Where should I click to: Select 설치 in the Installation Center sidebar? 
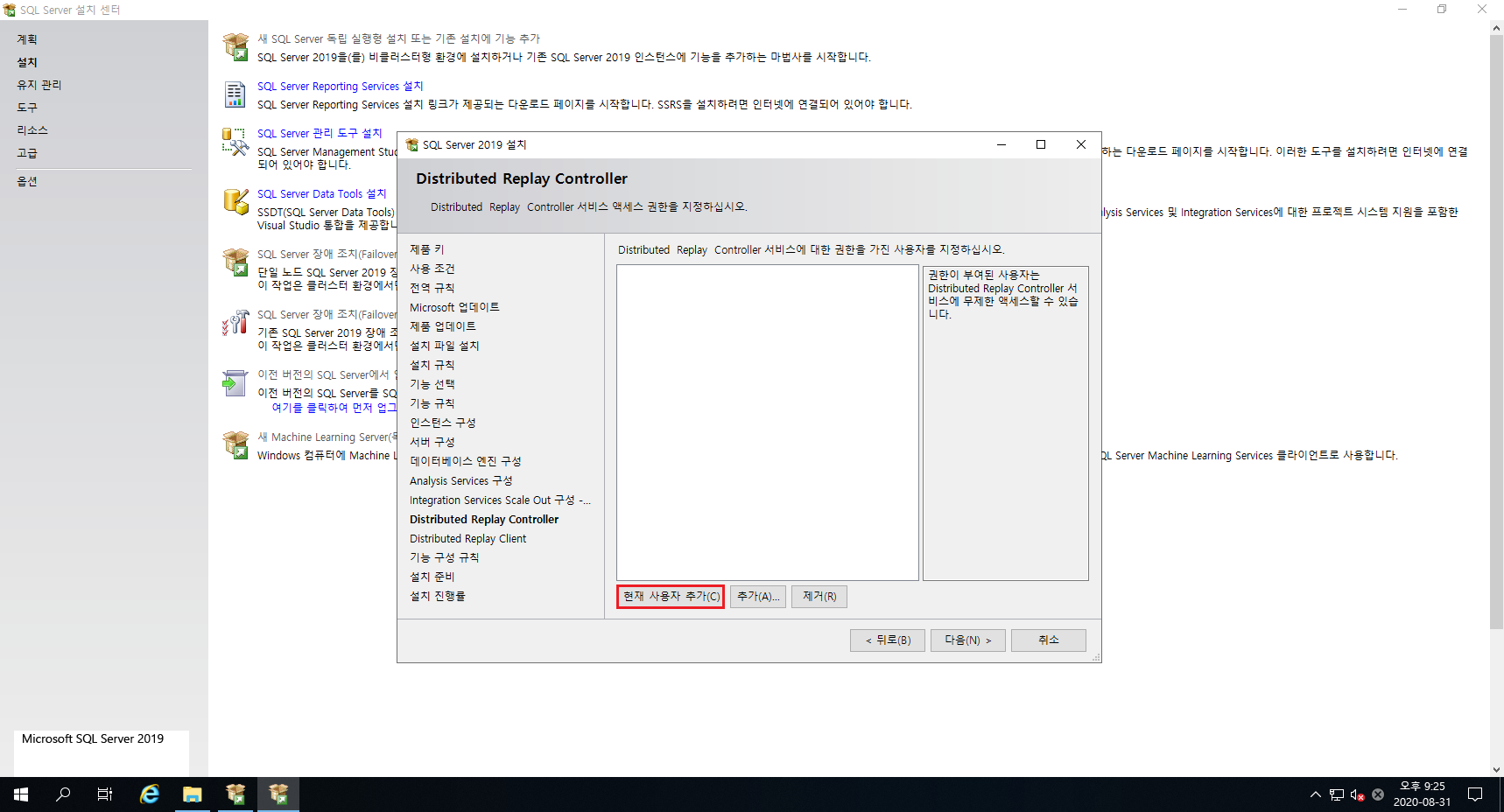point(27,62)
